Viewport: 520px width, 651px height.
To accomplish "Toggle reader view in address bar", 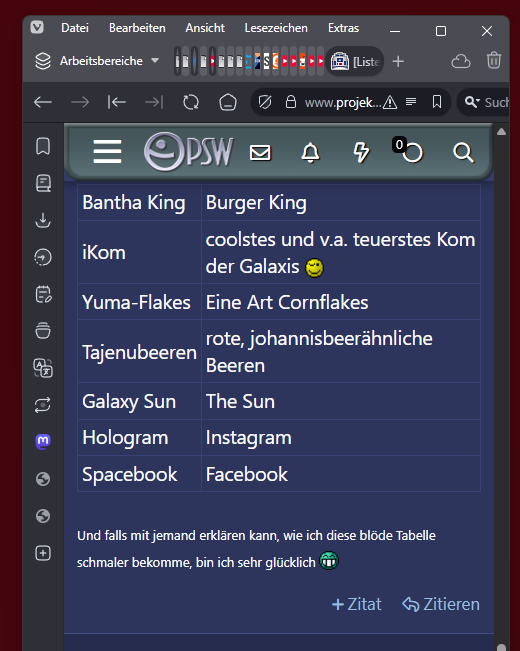I will pyautogui.click(x=411, y=102).
